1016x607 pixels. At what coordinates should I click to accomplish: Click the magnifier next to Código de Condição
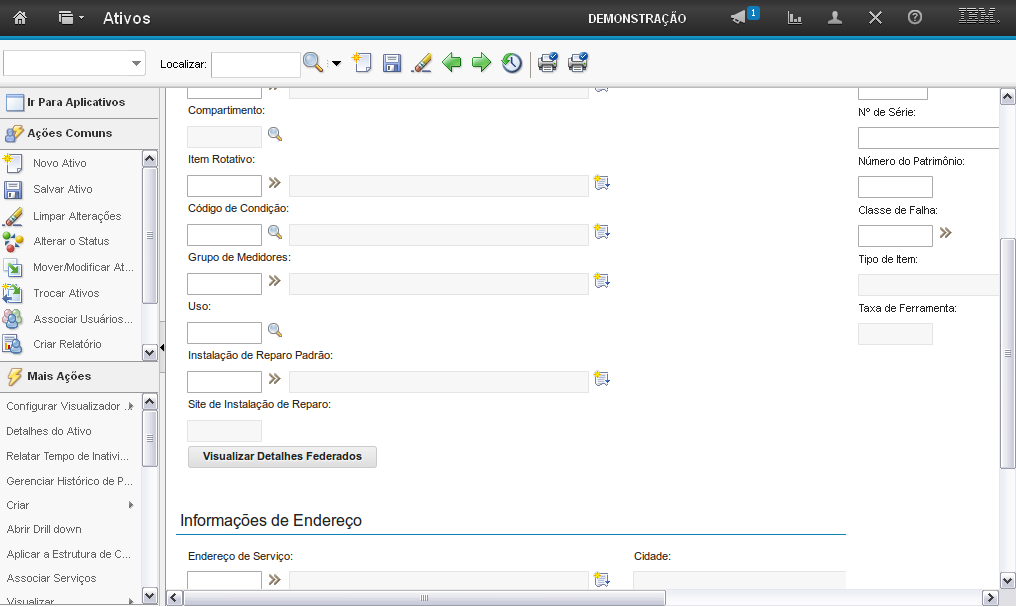(275, 233)
